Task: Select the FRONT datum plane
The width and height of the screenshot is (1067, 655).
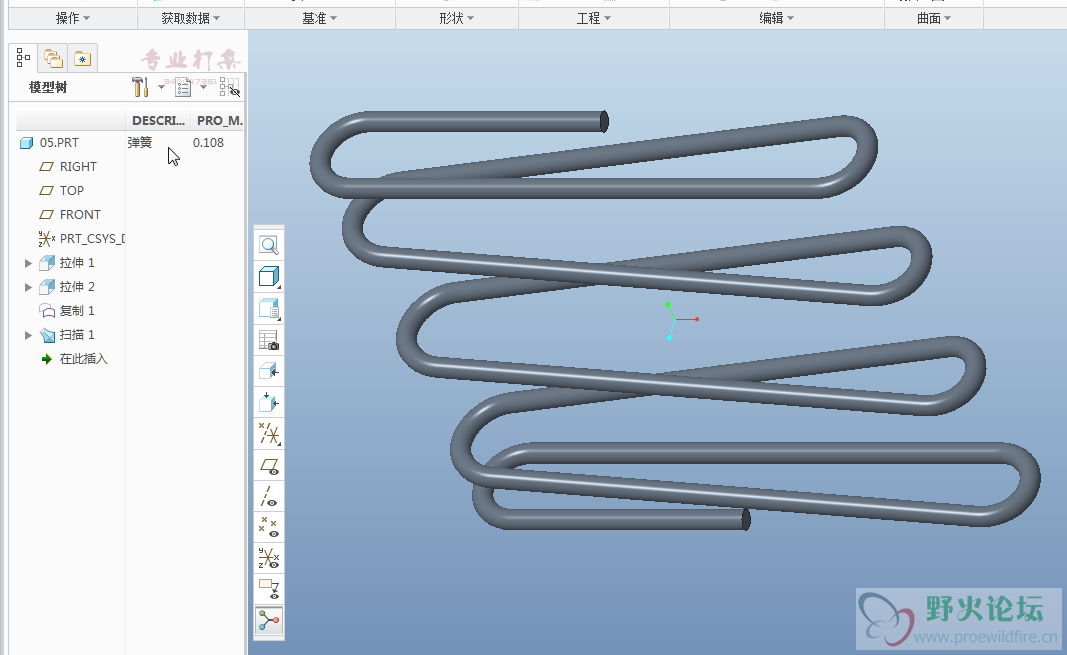Action: point(80,214)
